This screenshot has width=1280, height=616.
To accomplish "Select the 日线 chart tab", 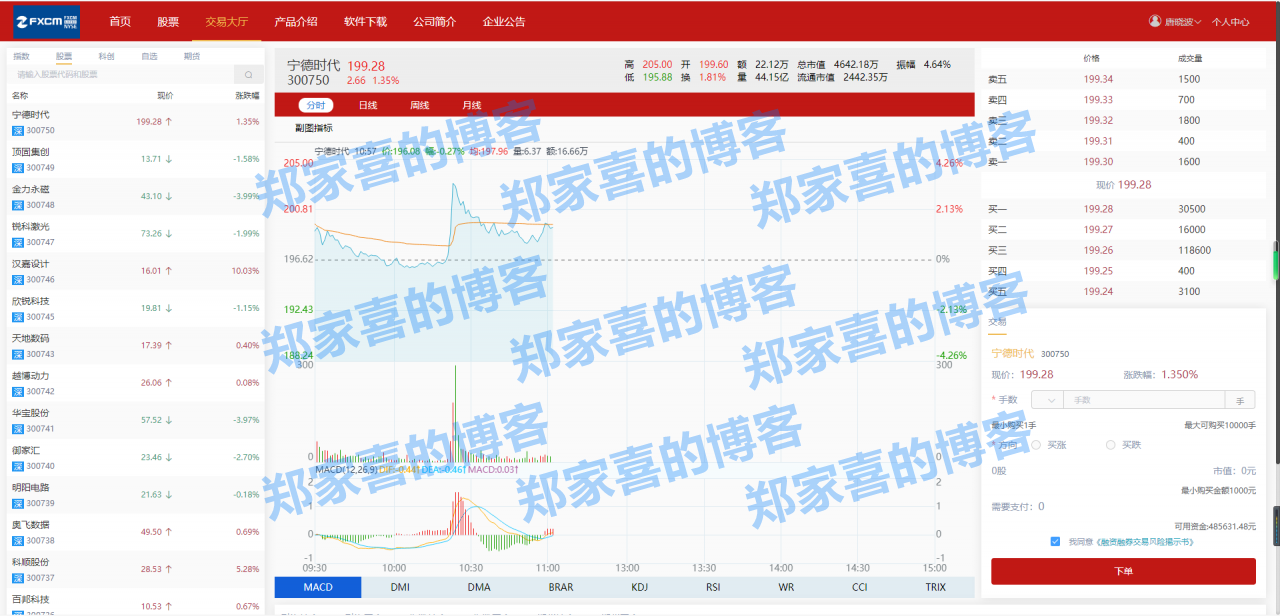I will [368, 105].
